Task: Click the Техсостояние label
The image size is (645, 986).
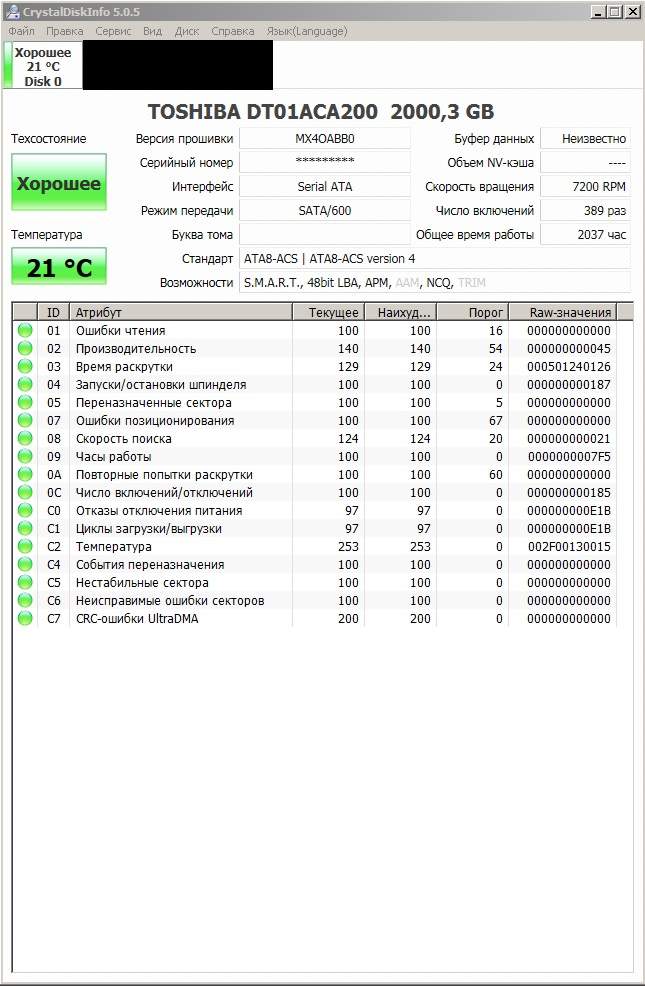Action: pyautogui.click(x=48, y=138)
